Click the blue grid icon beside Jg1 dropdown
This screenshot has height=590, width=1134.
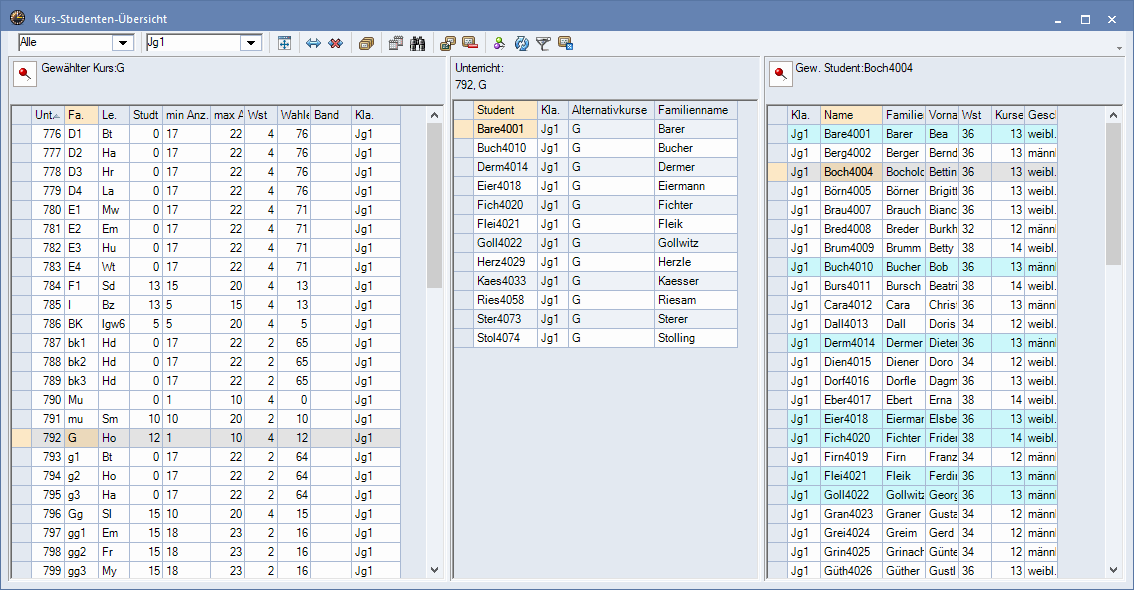284,43
